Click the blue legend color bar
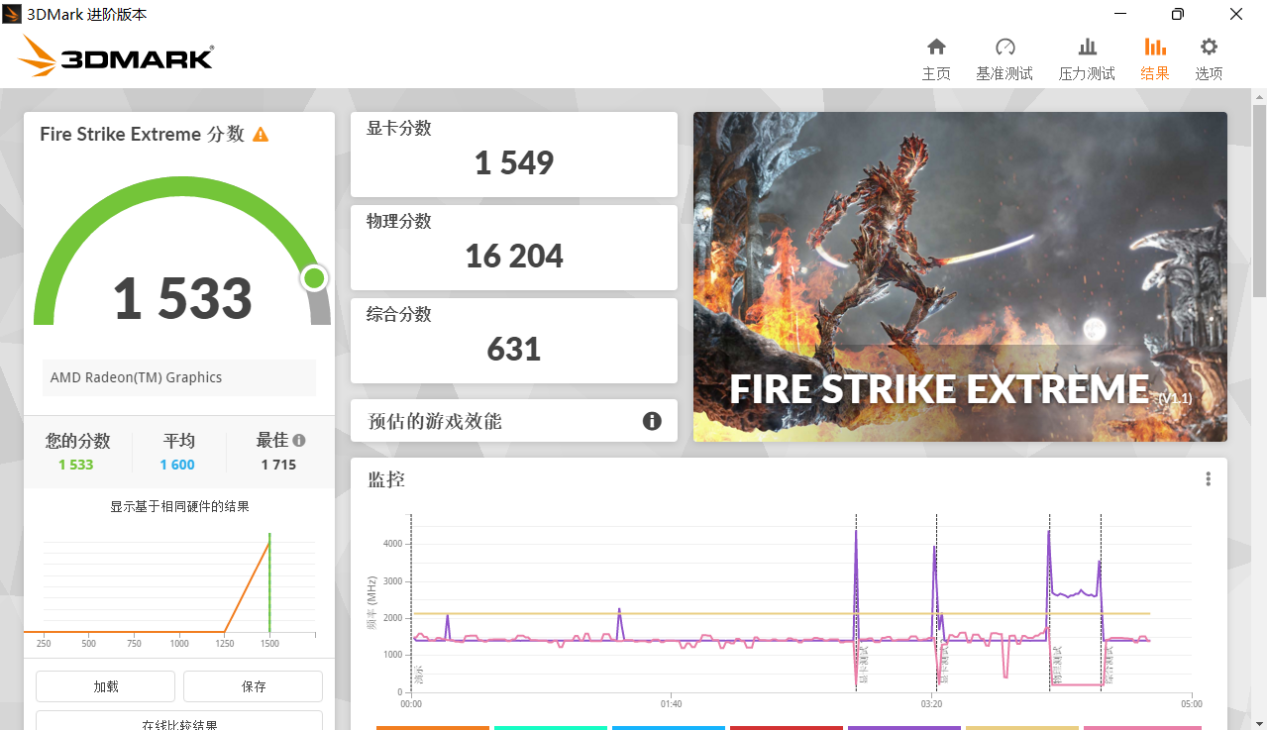Viewport: 1267px width, 730px height. coord(668,728)
